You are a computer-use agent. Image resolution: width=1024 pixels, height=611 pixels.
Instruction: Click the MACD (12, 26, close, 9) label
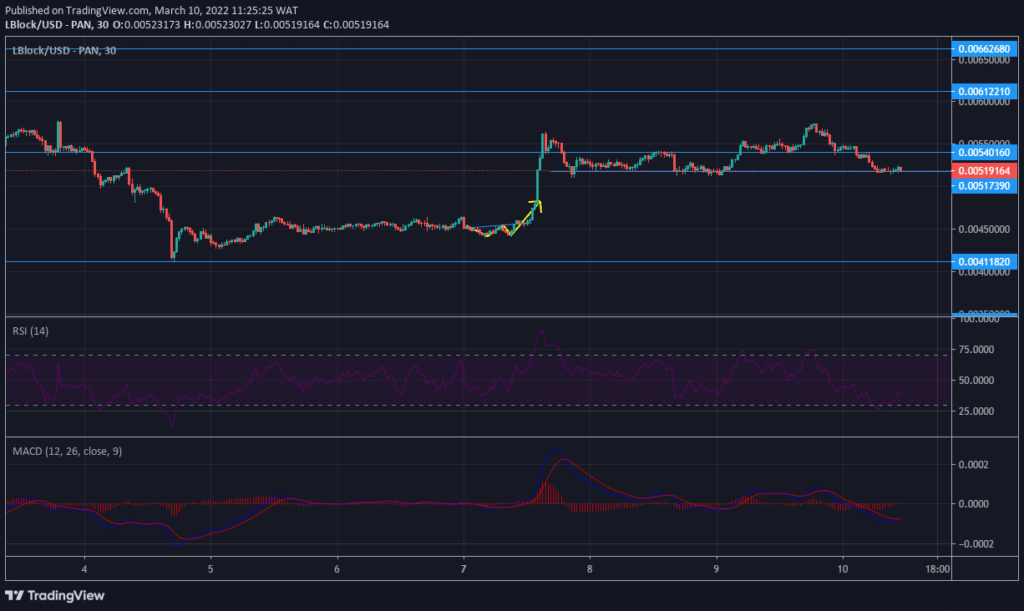point(67,451)
